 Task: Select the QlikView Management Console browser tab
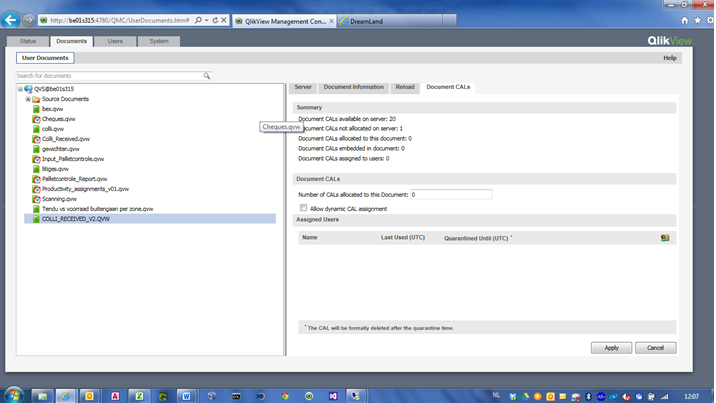click(x=284, y=21)
